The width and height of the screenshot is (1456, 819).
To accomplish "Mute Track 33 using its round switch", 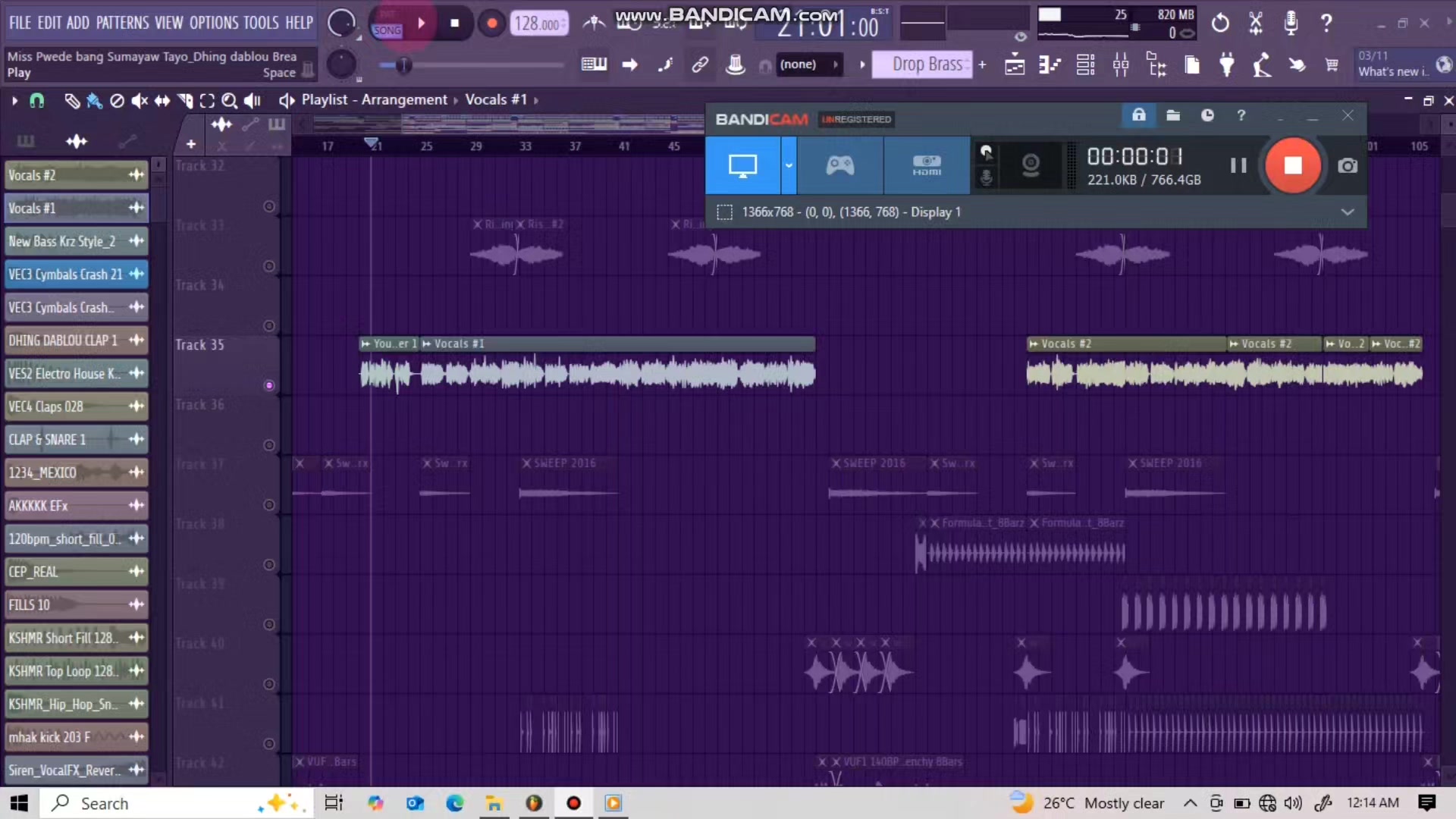I will [x=268, y=266].
